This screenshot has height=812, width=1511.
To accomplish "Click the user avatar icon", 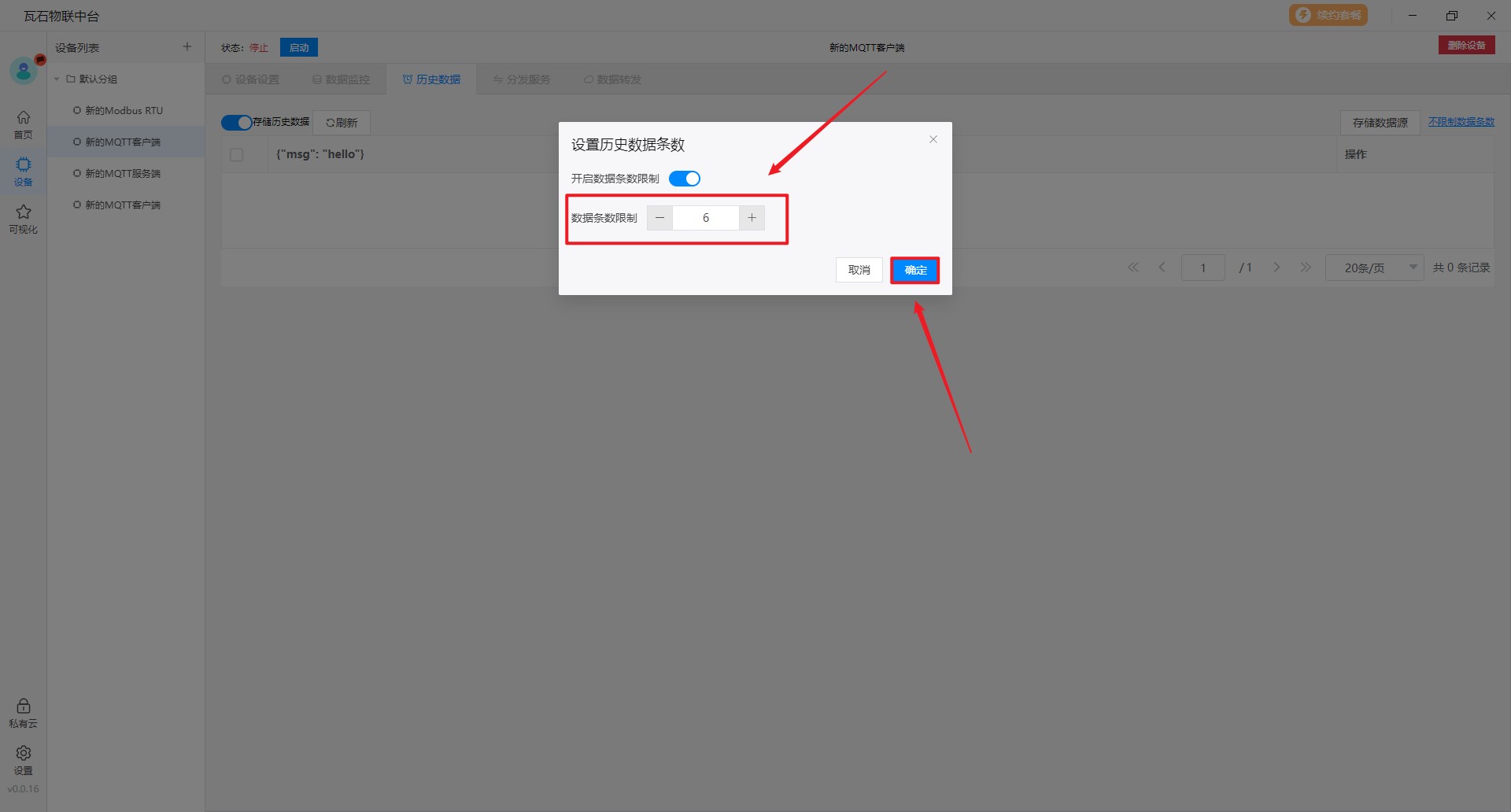I will [x=24, y=72].
